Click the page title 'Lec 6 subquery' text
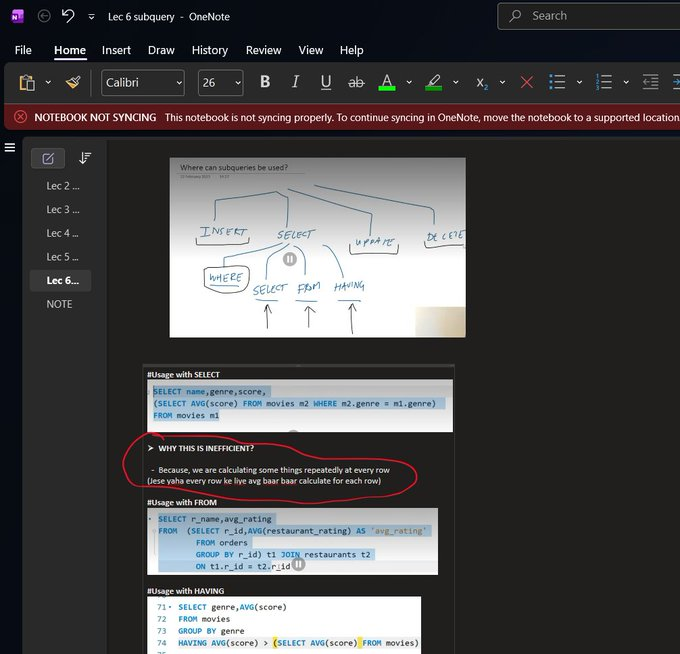Image resolution: width=680 pixels, height=654 pixels. click(141, 17)
